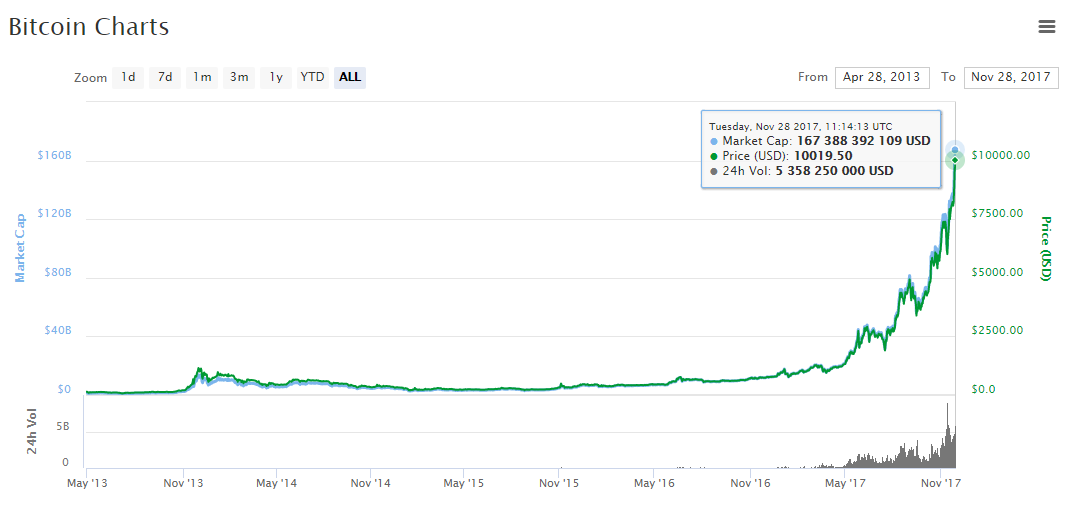
Task: Click the green price data point marker
Action: click(x=955, y=161)
